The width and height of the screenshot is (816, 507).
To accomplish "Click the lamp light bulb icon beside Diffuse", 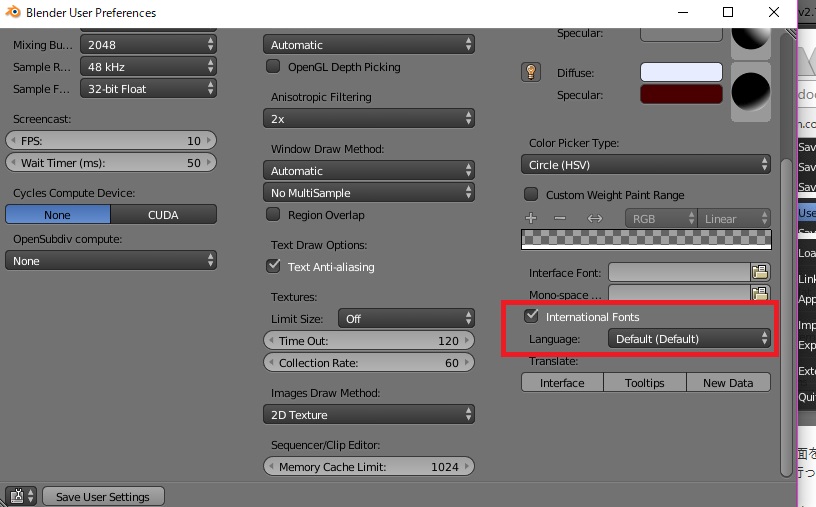I will coord(531,72).
